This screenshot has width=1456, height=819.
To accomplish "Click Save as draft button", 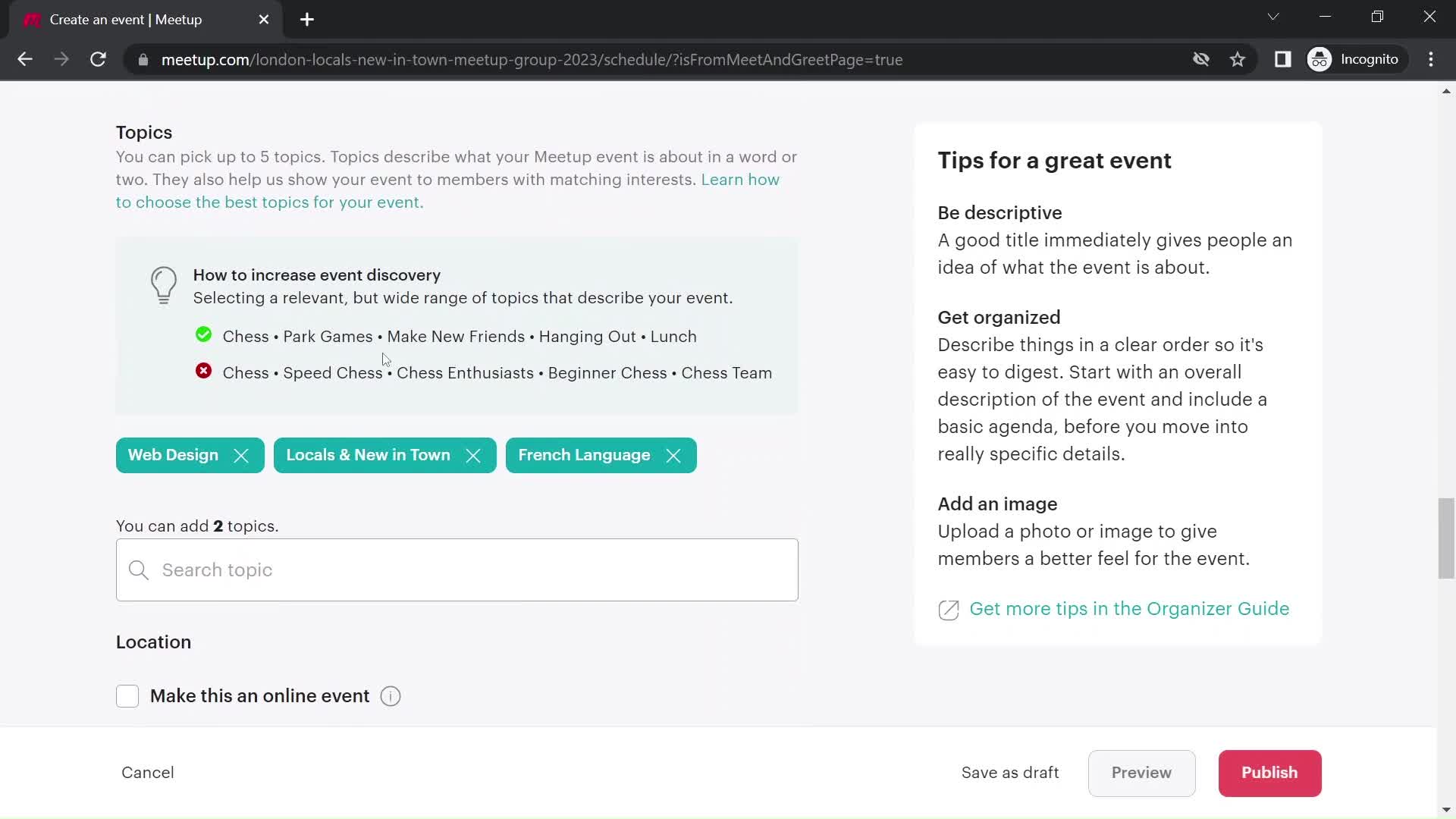I will pyautogui.click(x=1009, y=772).
